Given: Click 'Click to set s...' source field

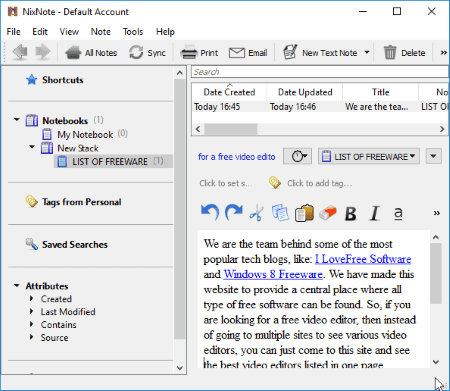Looking at the screenshot, I should (226, 183).
